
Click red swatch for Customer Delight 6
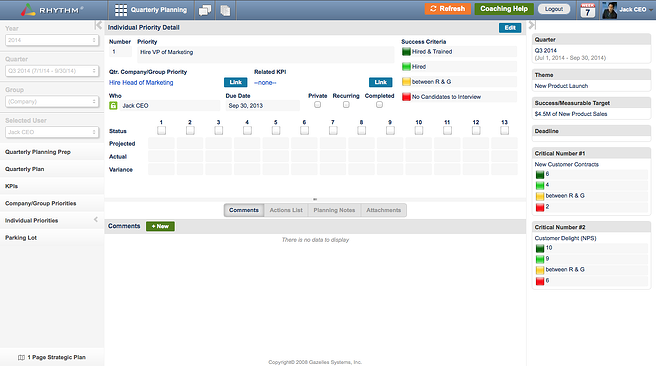tap(540, 281)
